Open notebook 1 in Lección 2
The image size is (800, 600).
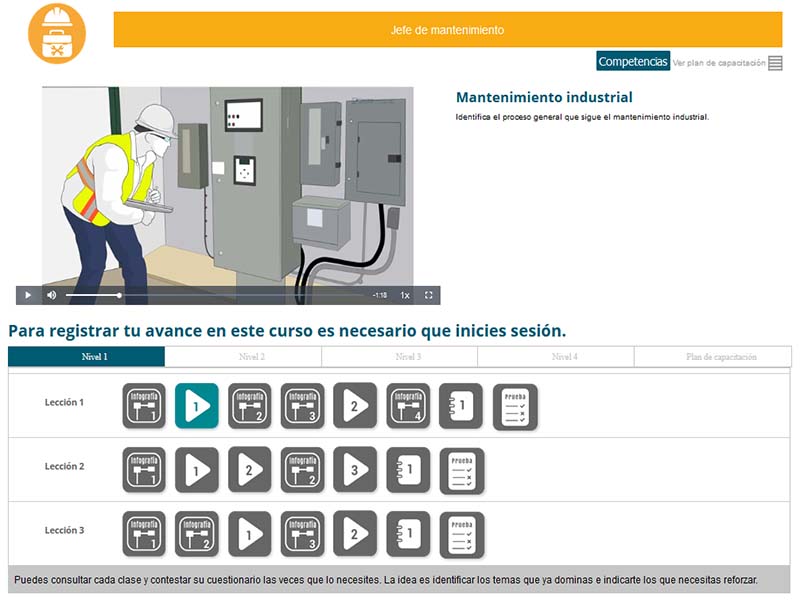[408, 469]
